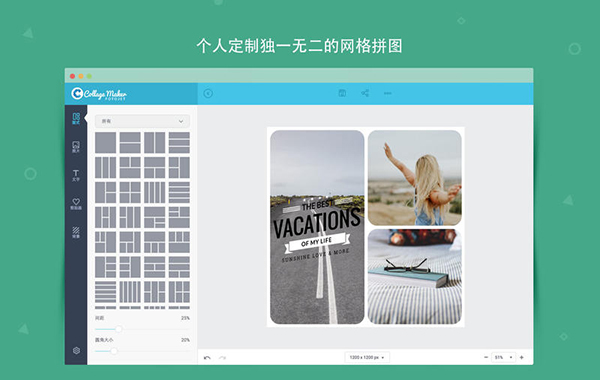Choose the three vertical columns layout
Image resolution: width=600 pixels, height=380 pixels.
point(106,167)
